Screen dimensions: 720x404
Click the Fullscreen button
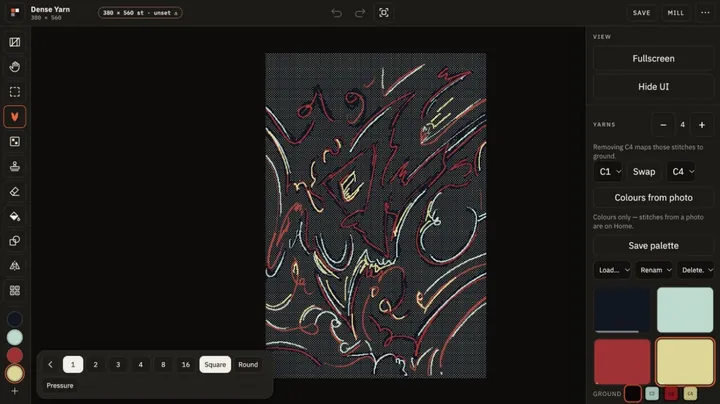pyautogui.click(x=653, y=58)
